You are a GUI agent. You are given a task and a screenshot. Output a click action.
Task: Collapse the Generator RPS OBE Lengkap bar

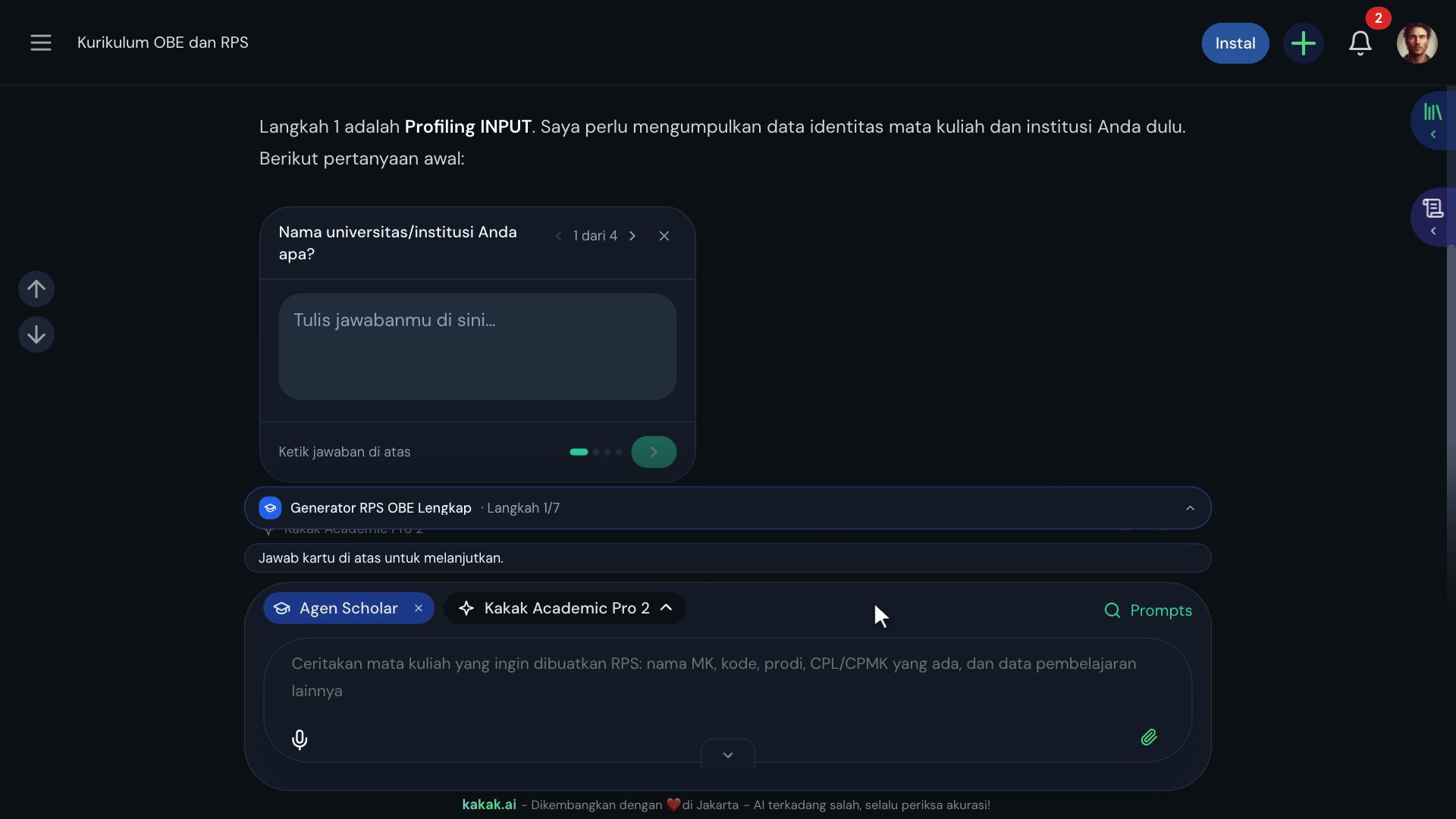[x=1190, y=508]
